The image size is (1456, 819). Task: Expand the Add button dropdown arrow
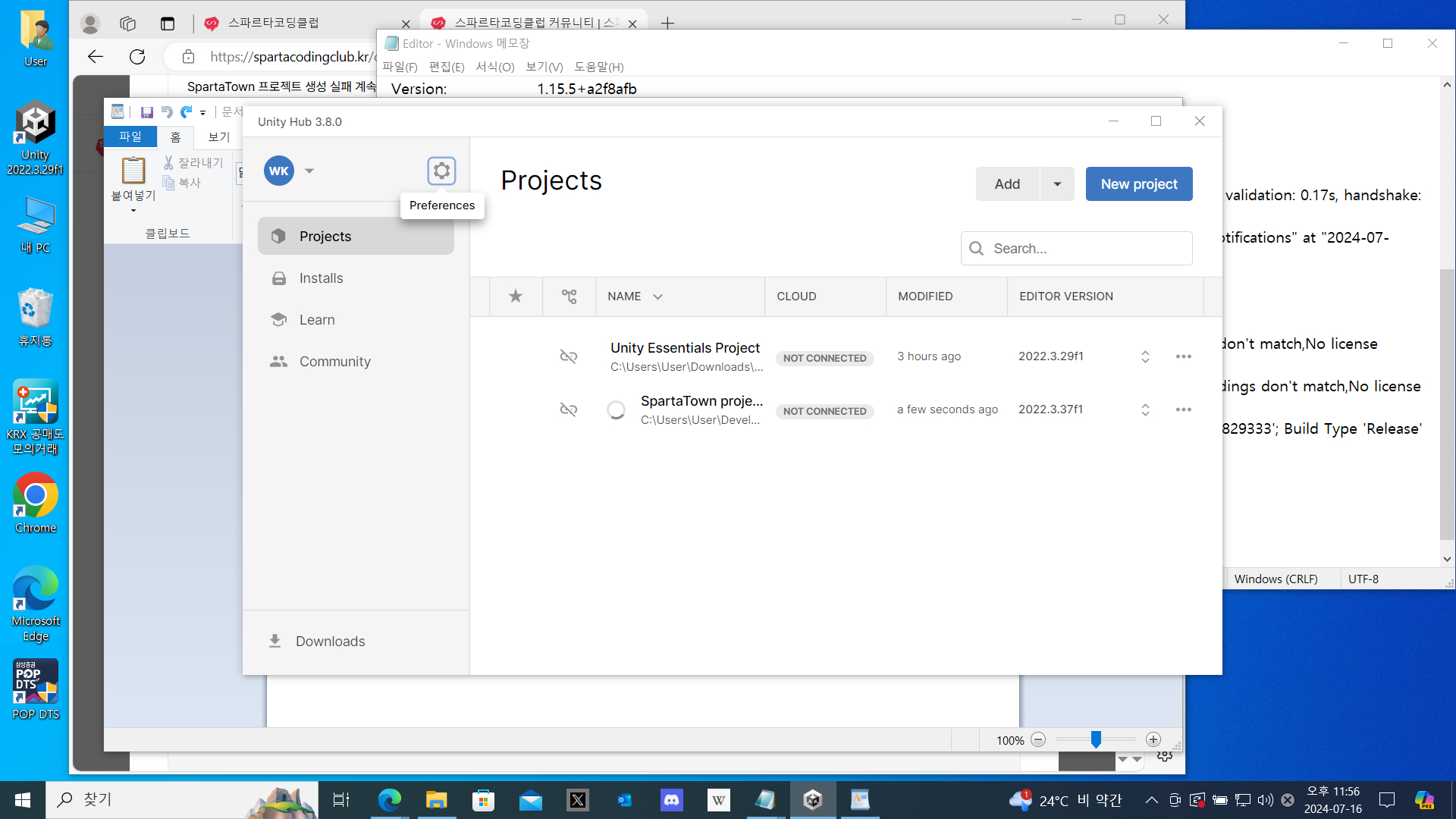coord(1057,184)
